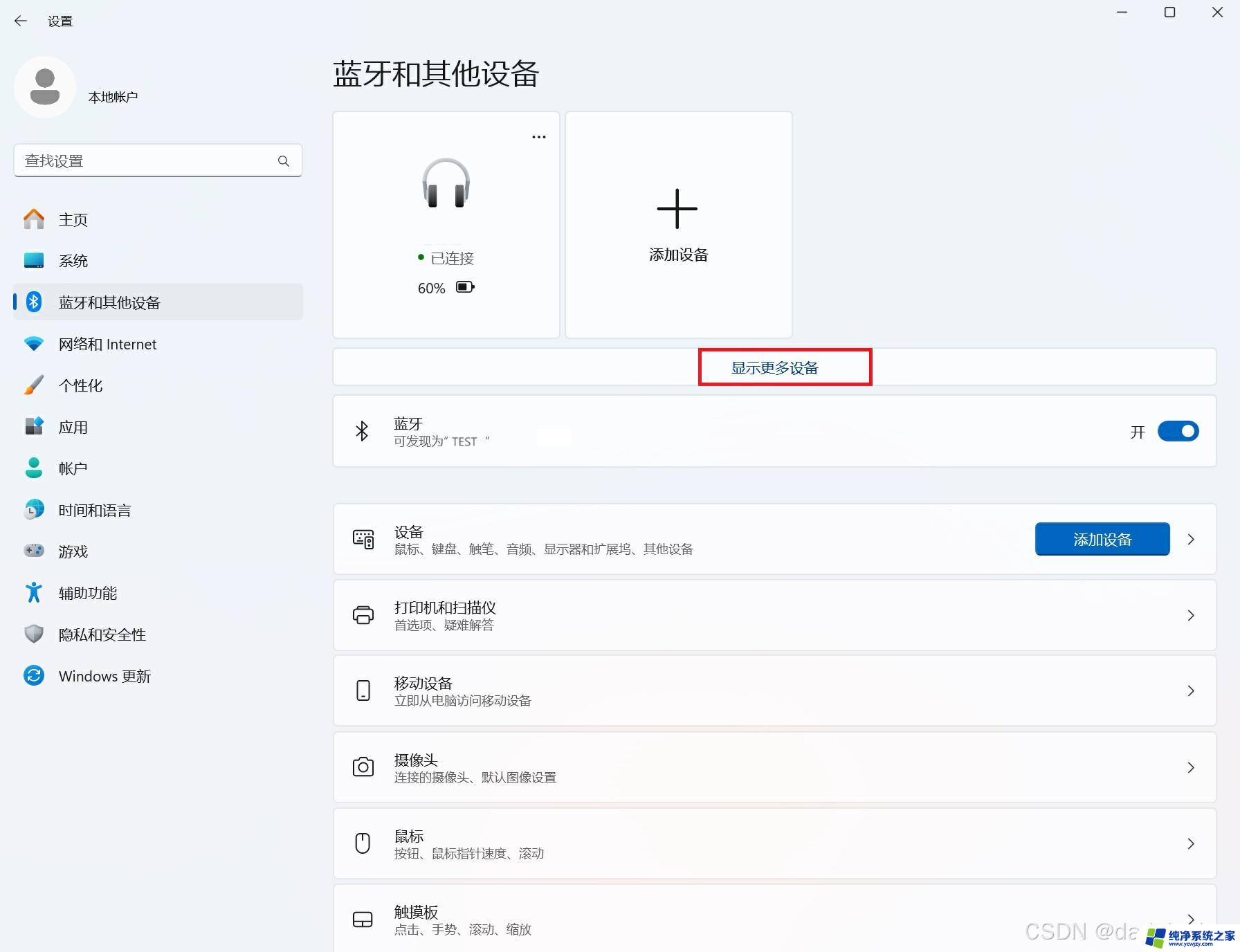
Task: Open the headphone card's three-dot menu
Action: (x=539, y=137)
